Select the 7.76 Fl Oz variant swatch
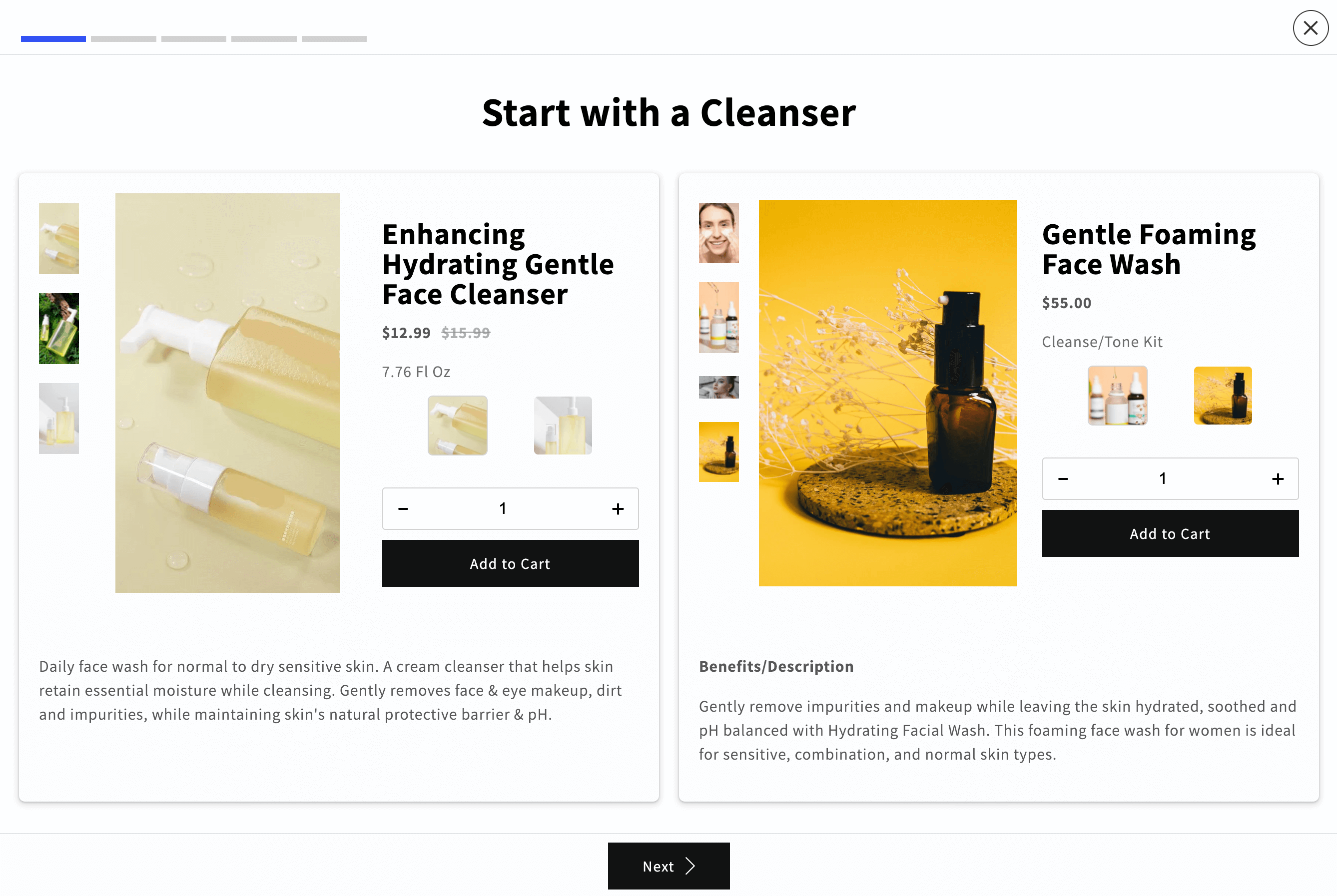 point(457,425)
